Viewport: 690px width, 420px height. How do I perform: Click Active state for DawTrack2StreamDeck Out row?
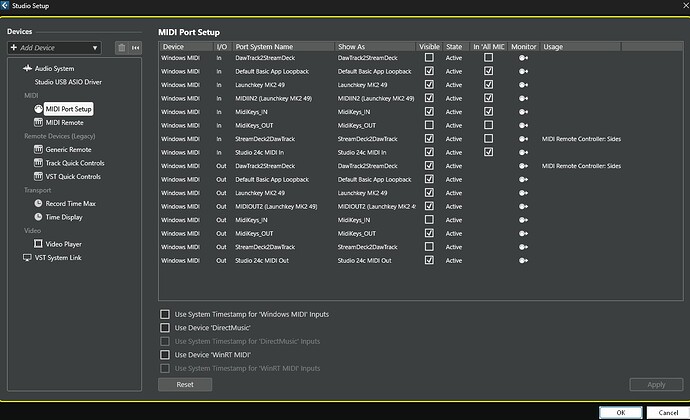tap(454, 166)
